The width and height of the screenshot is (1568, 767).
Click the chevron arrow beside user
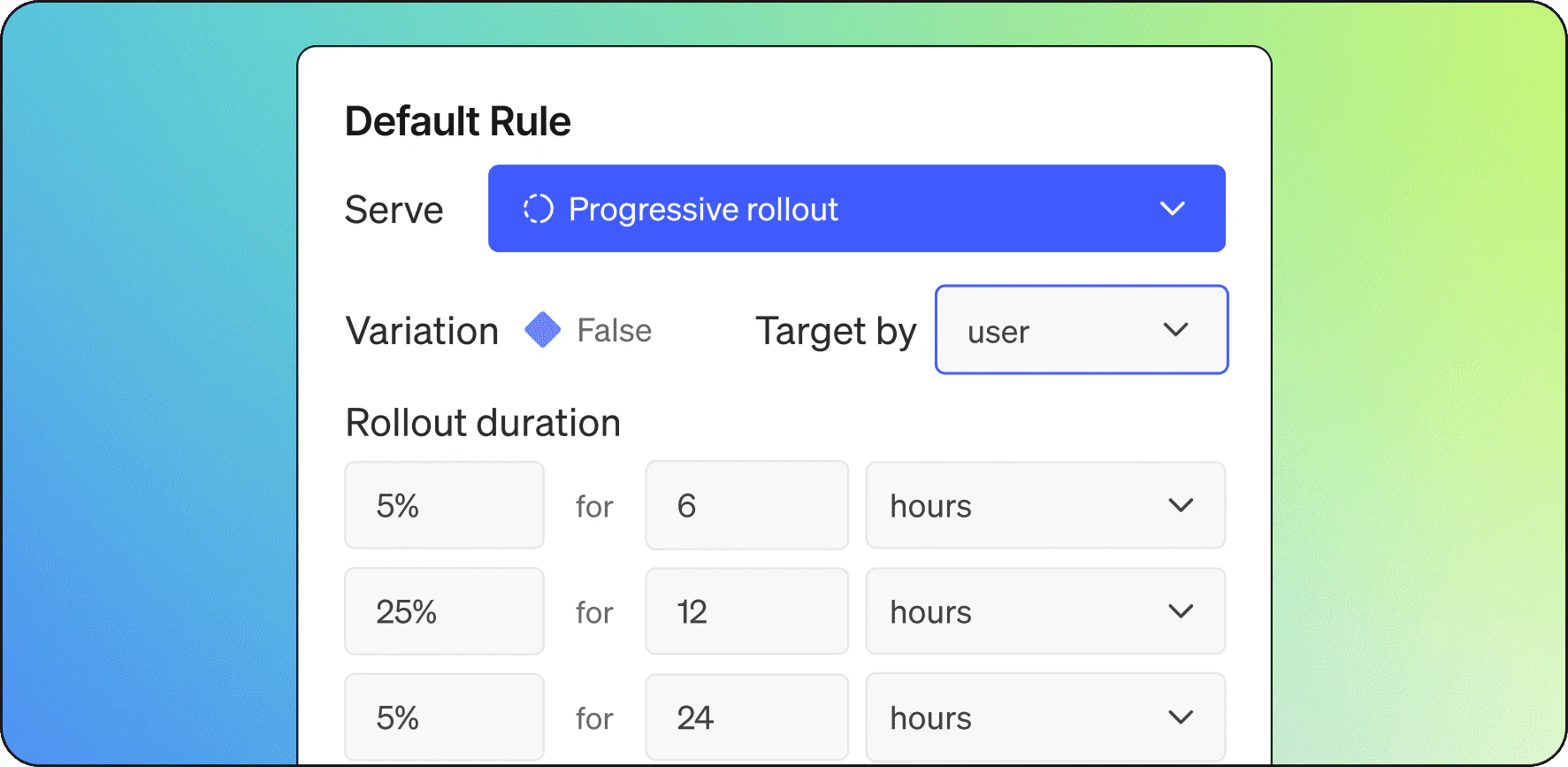pyautogui.click(x=1175, y=330)
